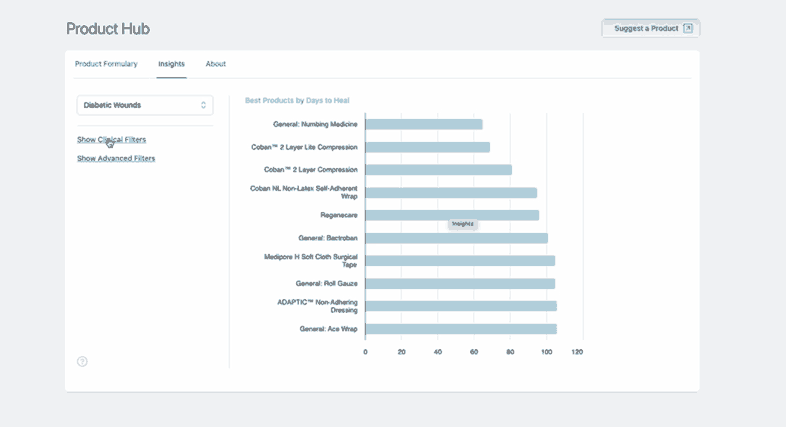
Task: Open the Diabetic Wounds dropdown
Action: [x=144, y=104]
